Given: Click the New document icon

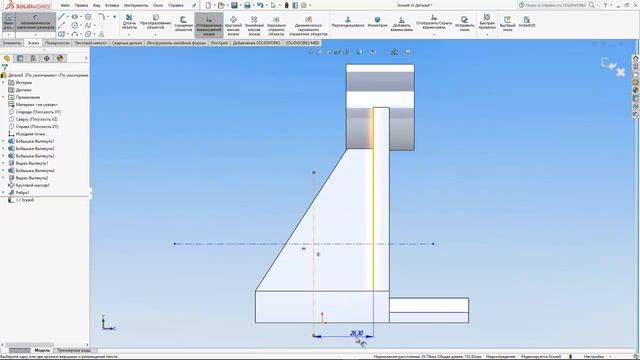Looking at the screenshot, I should [x=208, y=5].
